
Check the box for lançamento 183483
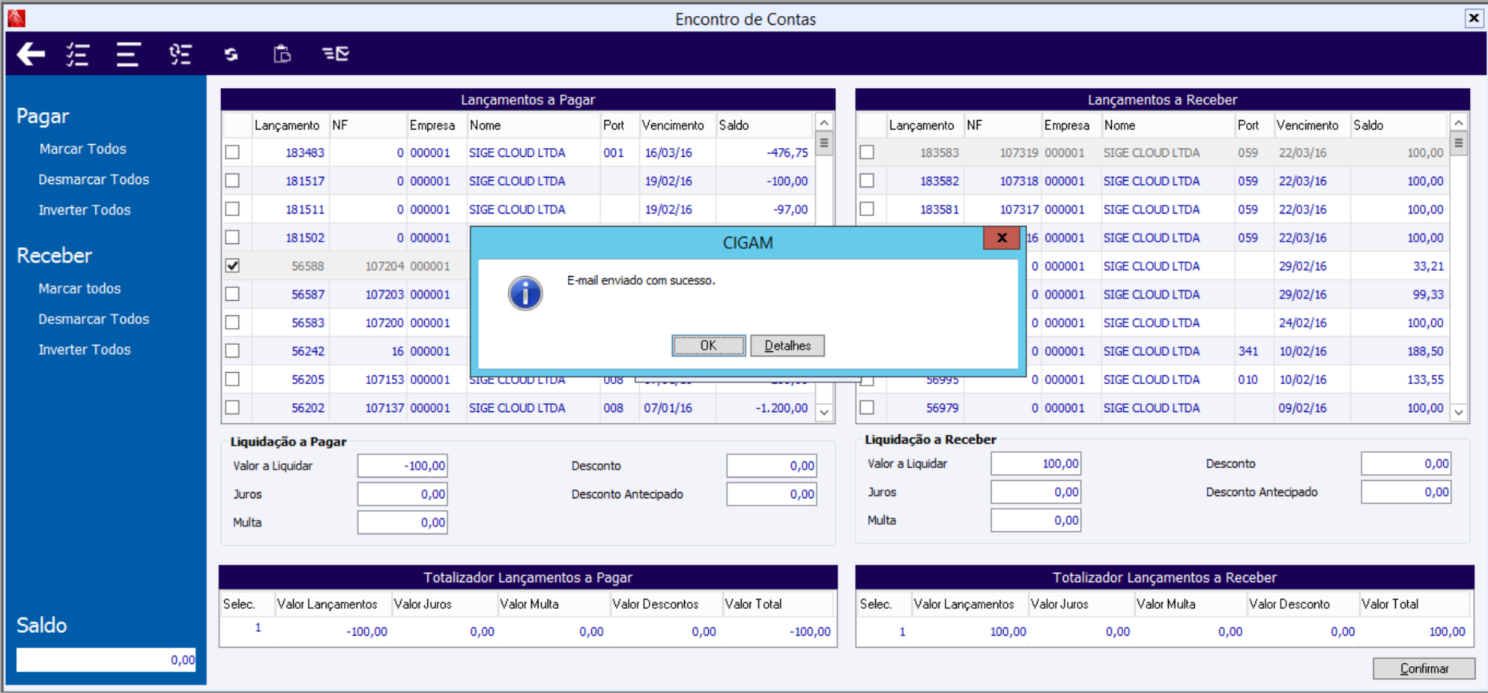point(232,153)
